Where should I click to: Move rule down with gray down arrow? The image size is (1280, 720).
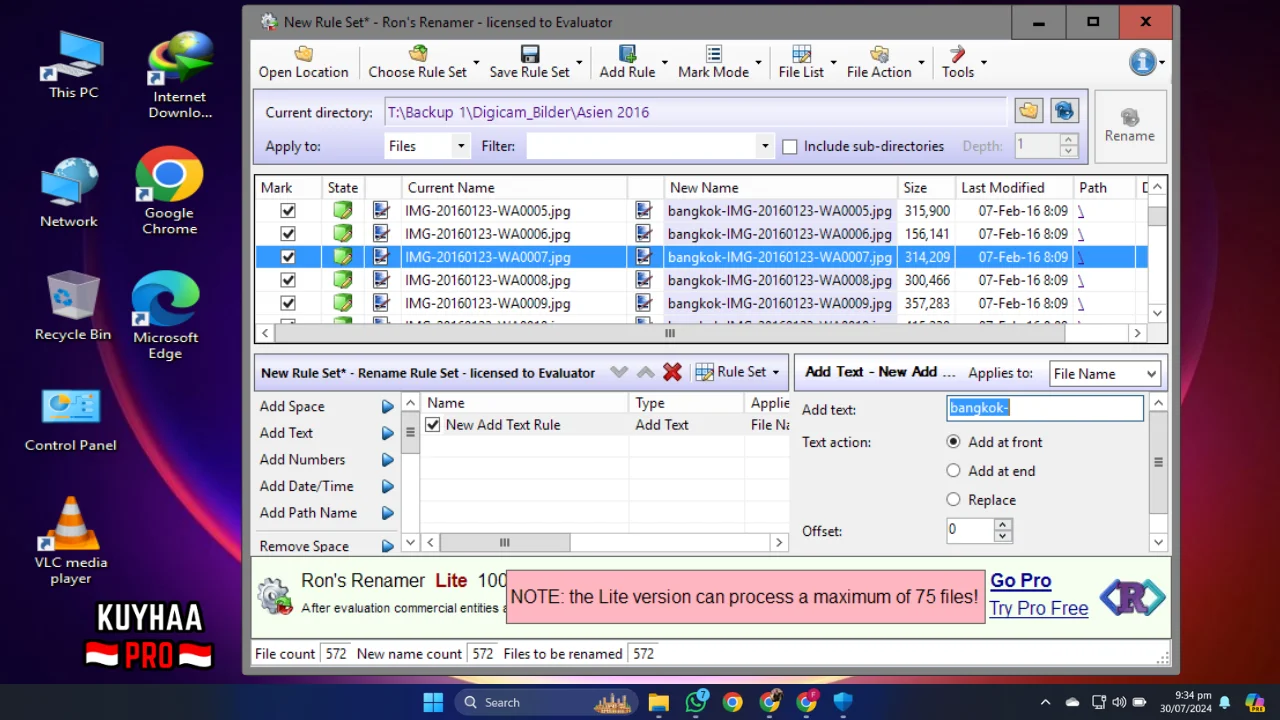[619, 372]
